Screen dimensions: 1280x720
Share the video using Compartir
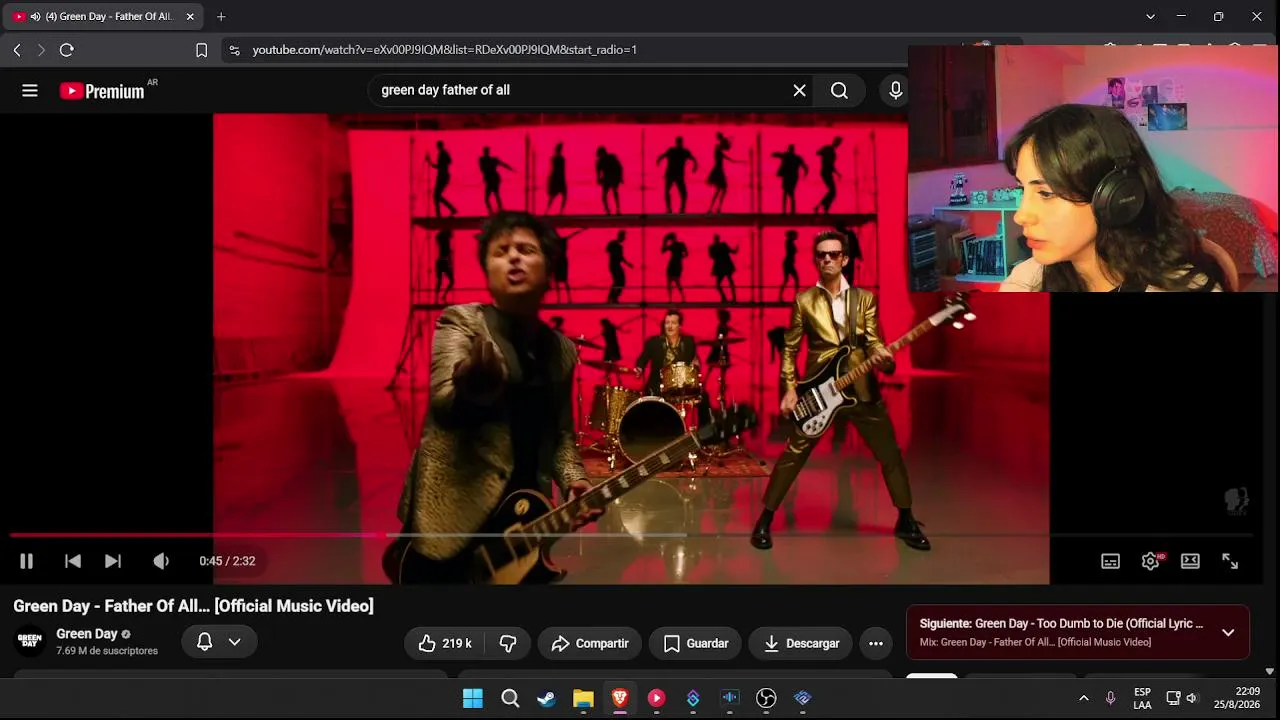(590, 643)
